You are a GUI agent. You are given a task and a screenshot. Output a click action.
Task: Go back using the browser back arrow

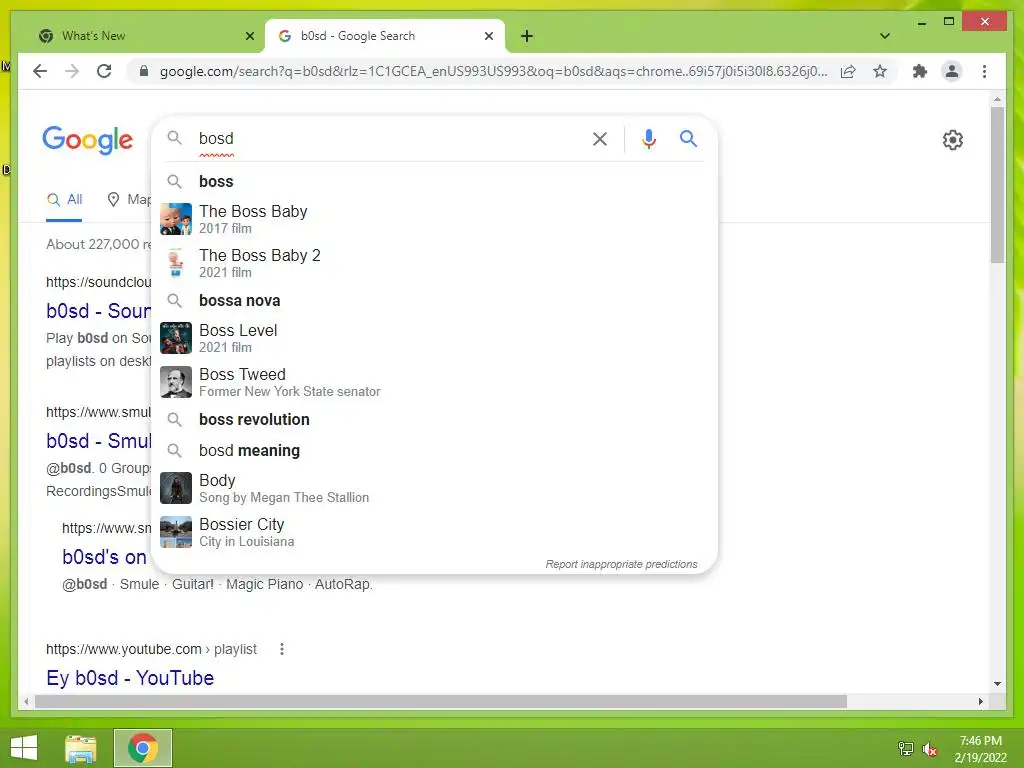[x=40, y=71]
